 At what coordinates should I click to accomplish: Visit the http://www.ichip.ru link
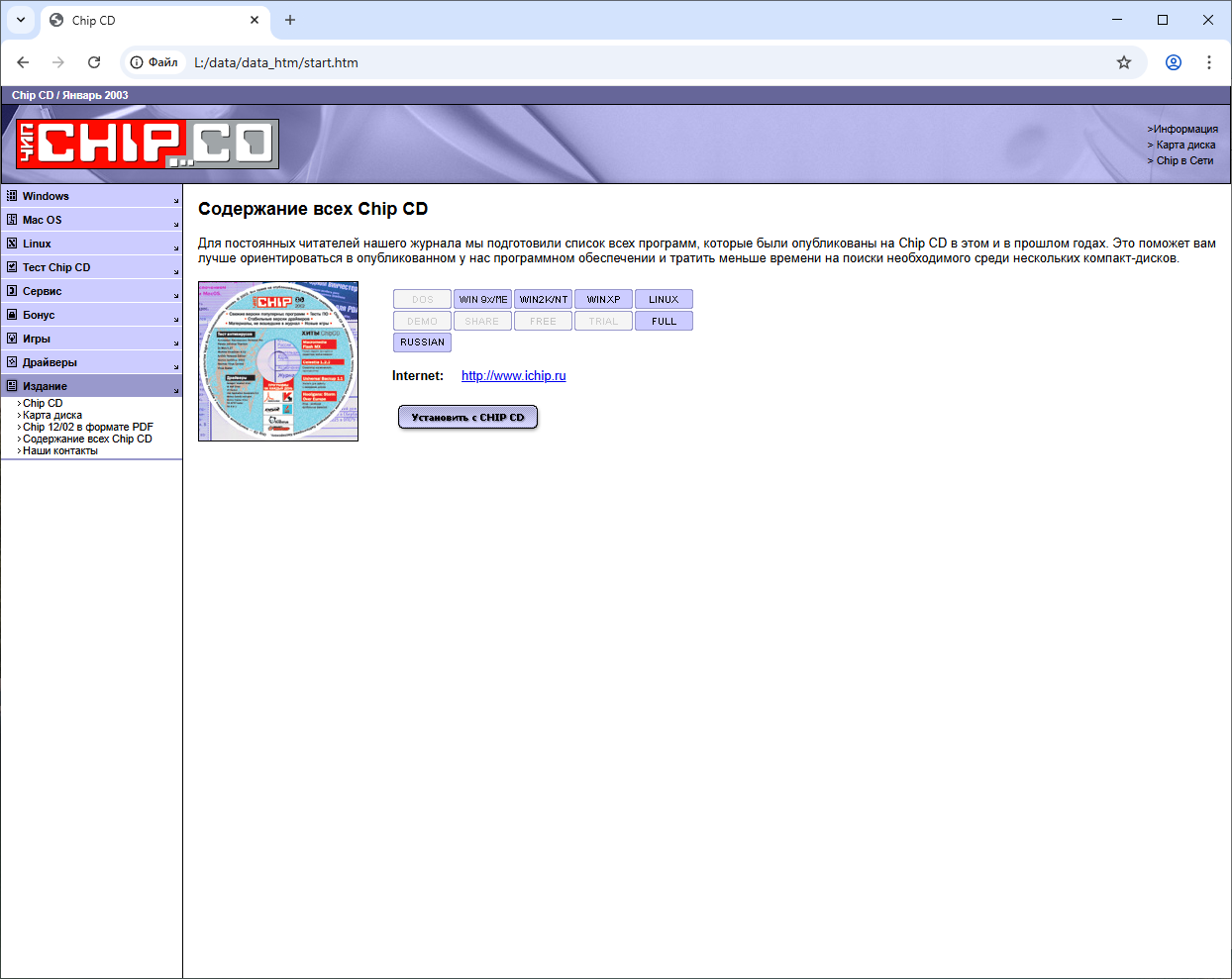(514, 376)
